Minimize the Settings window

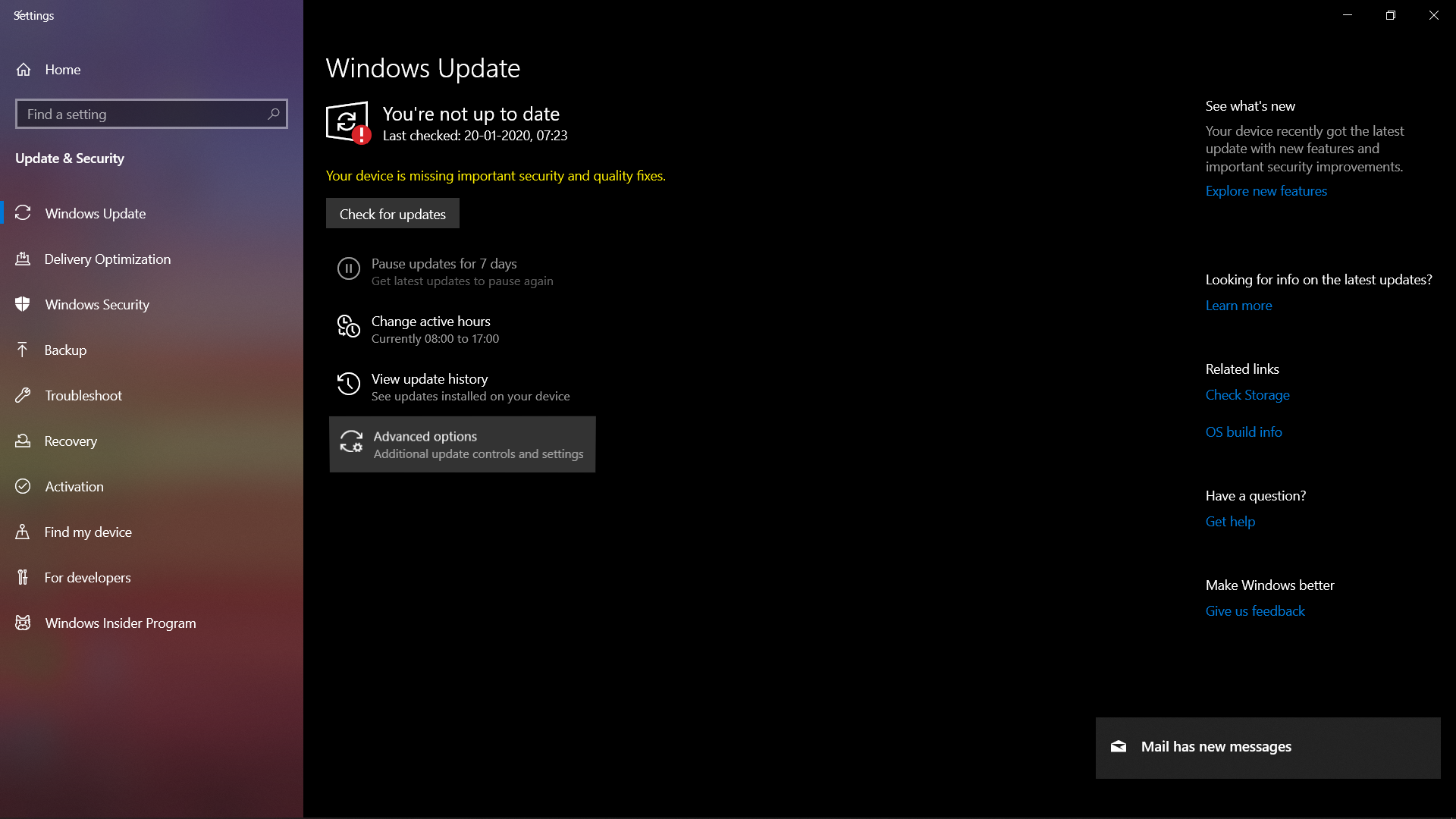pos(1348,15)
